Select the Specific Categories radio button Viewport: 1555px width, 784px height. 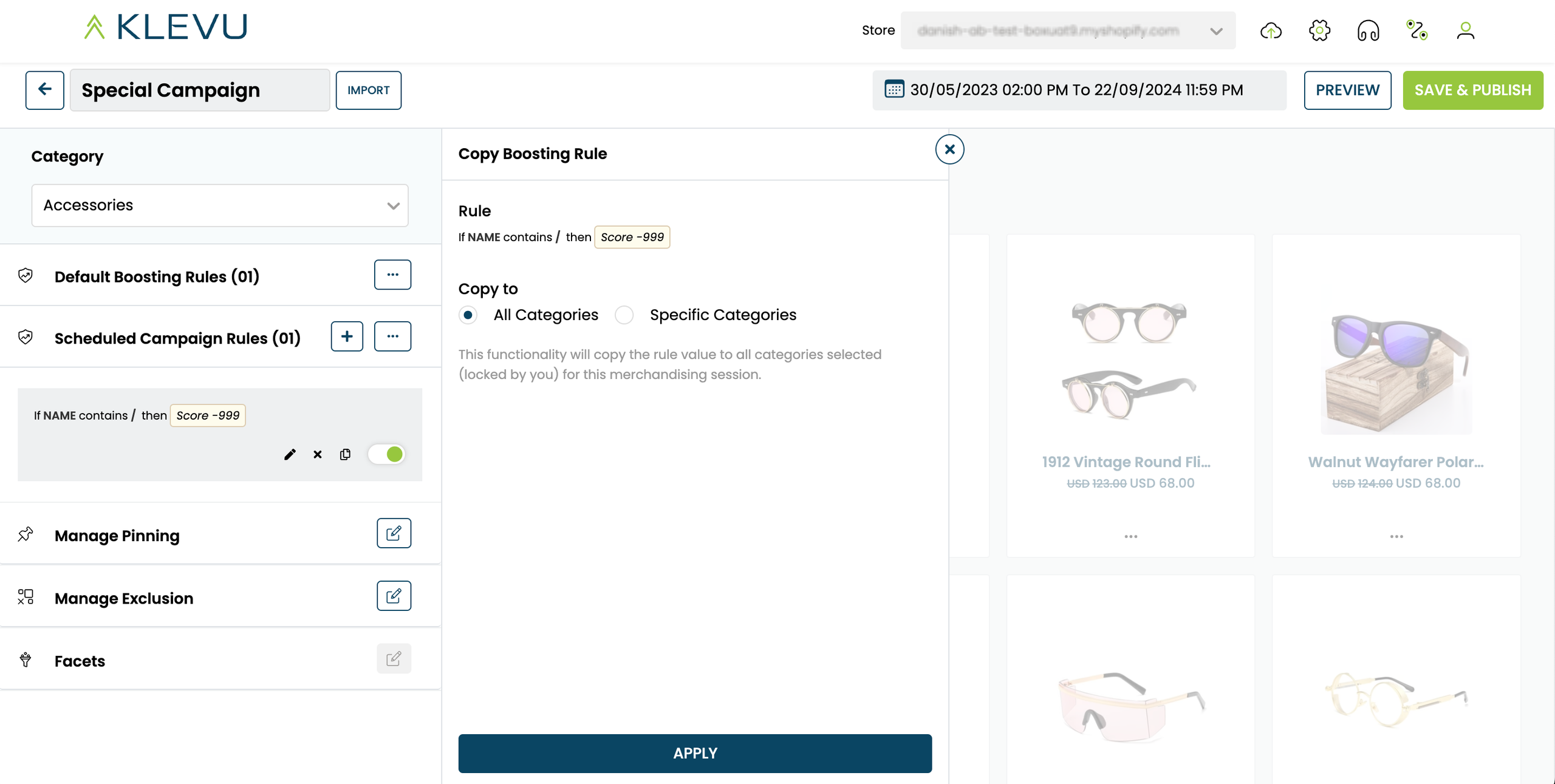(624, 315)
